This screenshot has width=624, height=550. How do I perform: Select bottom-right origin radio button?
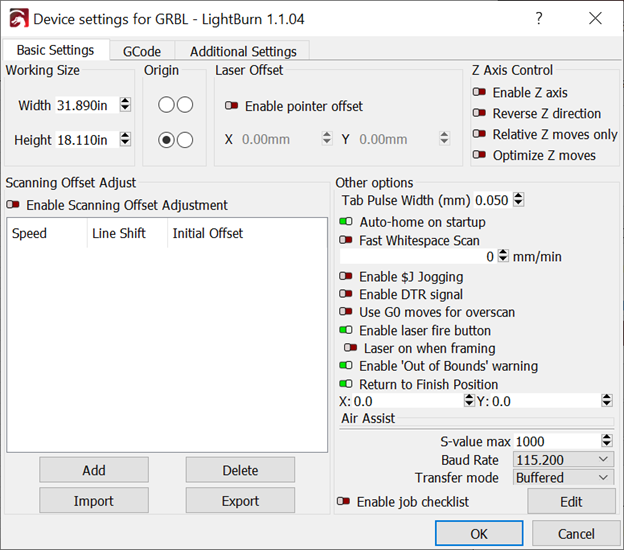(x=185, y=140)
